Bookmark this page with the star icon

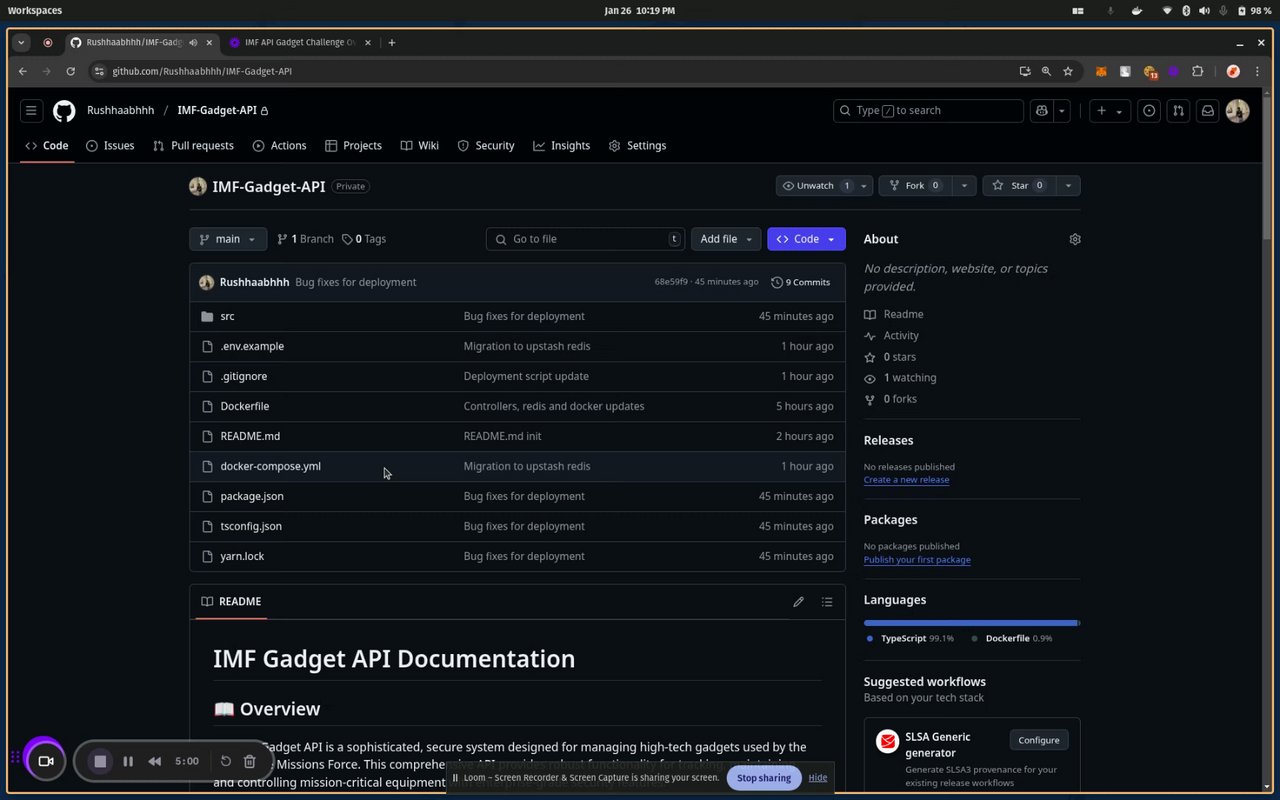coord(1068,71)
